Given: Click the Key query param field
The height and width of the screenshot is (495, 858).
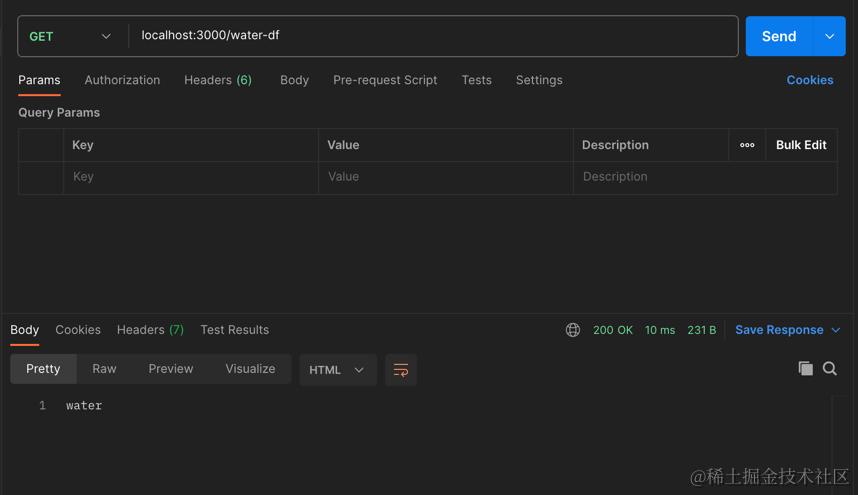Looking at the screenshot, I should point(190,177).
